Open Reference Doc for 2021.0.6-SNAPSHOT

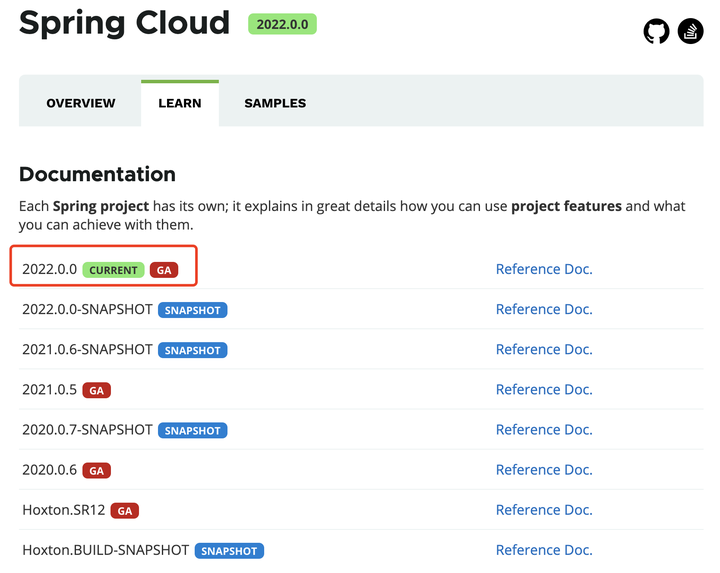click(544, 349)
